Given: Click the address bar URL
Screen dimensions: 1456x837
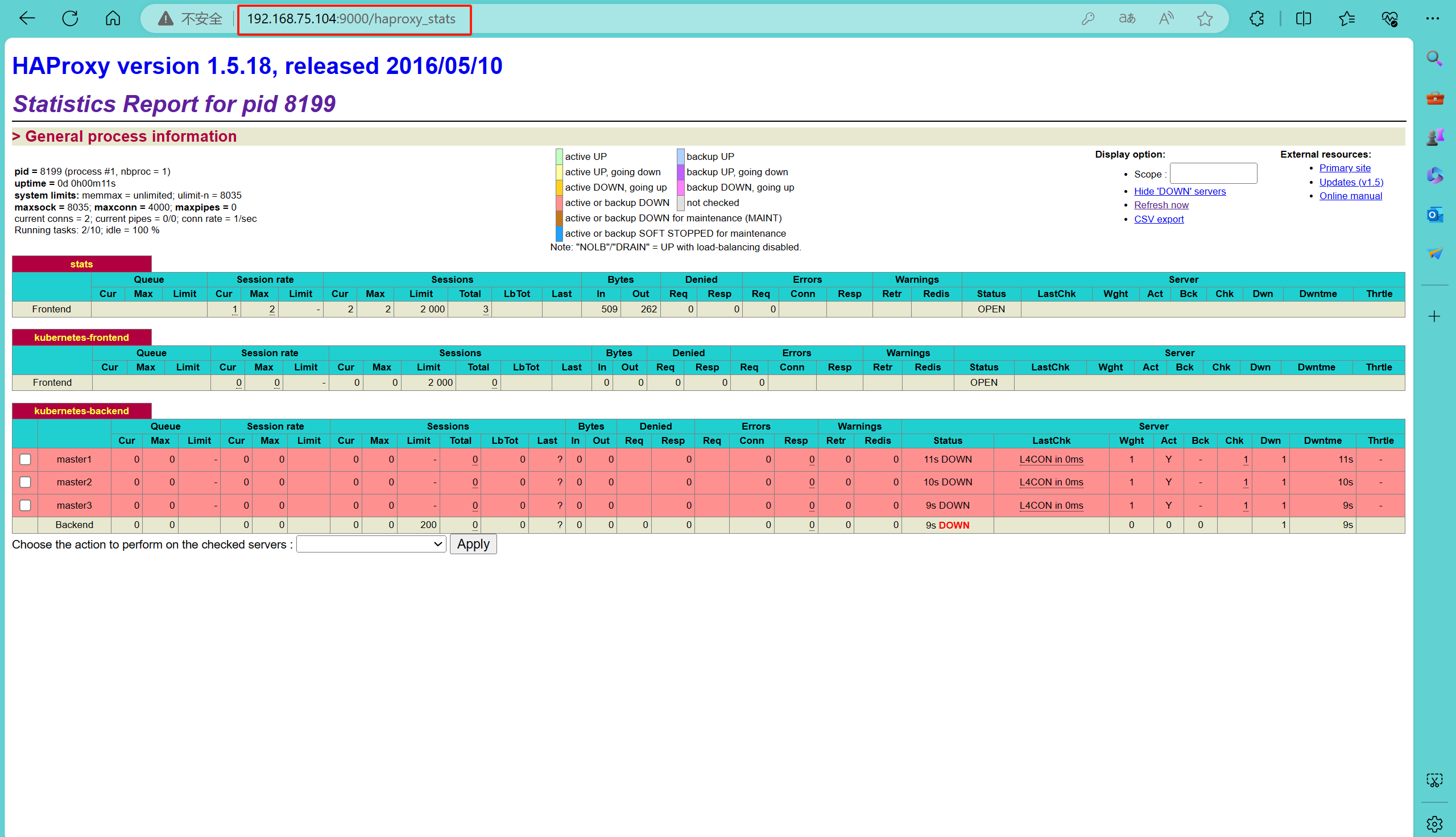Looking at the screenshot, I should 351,19.
